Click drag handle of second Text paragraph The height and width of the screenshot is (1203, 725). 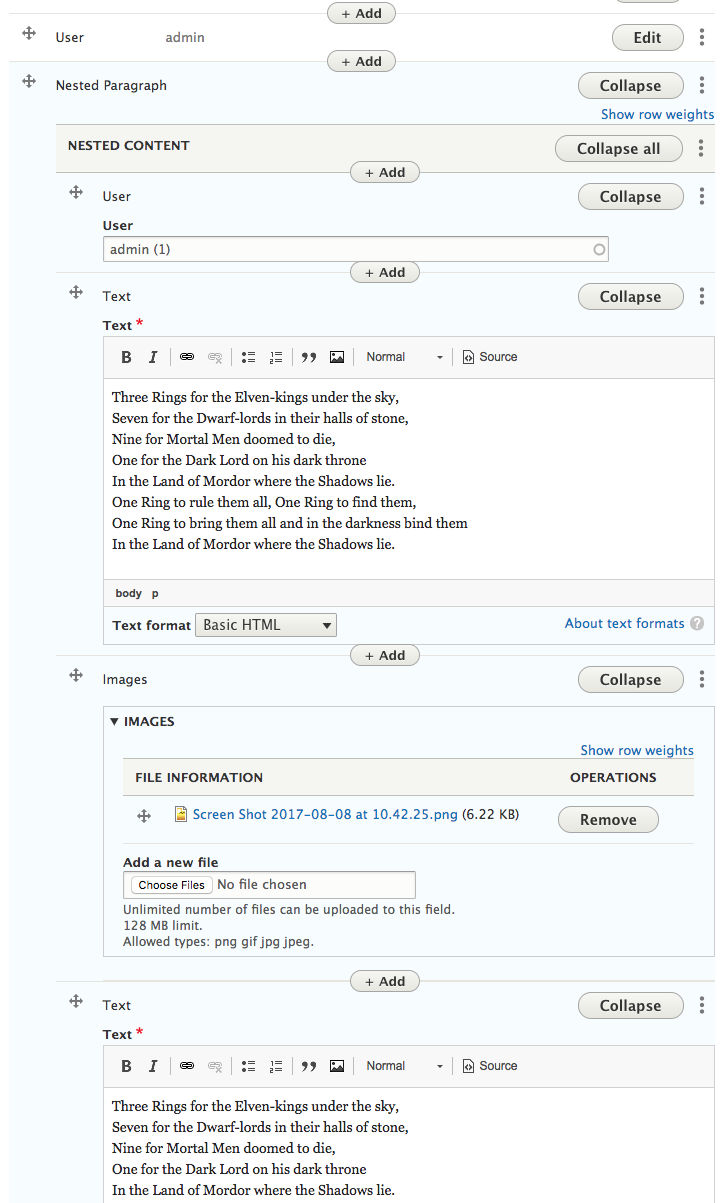75,1001
